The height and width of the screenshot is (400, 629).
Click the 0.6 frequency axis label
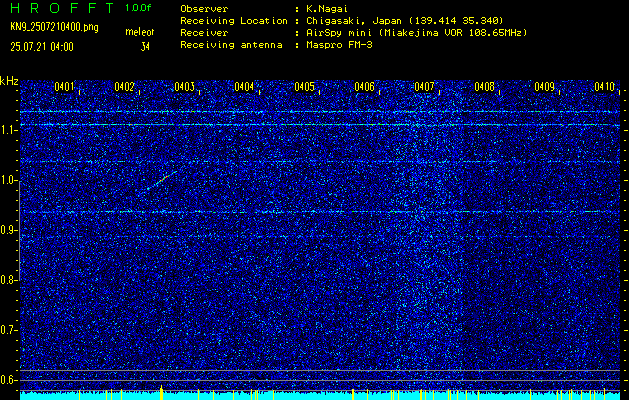coord(8,380)
